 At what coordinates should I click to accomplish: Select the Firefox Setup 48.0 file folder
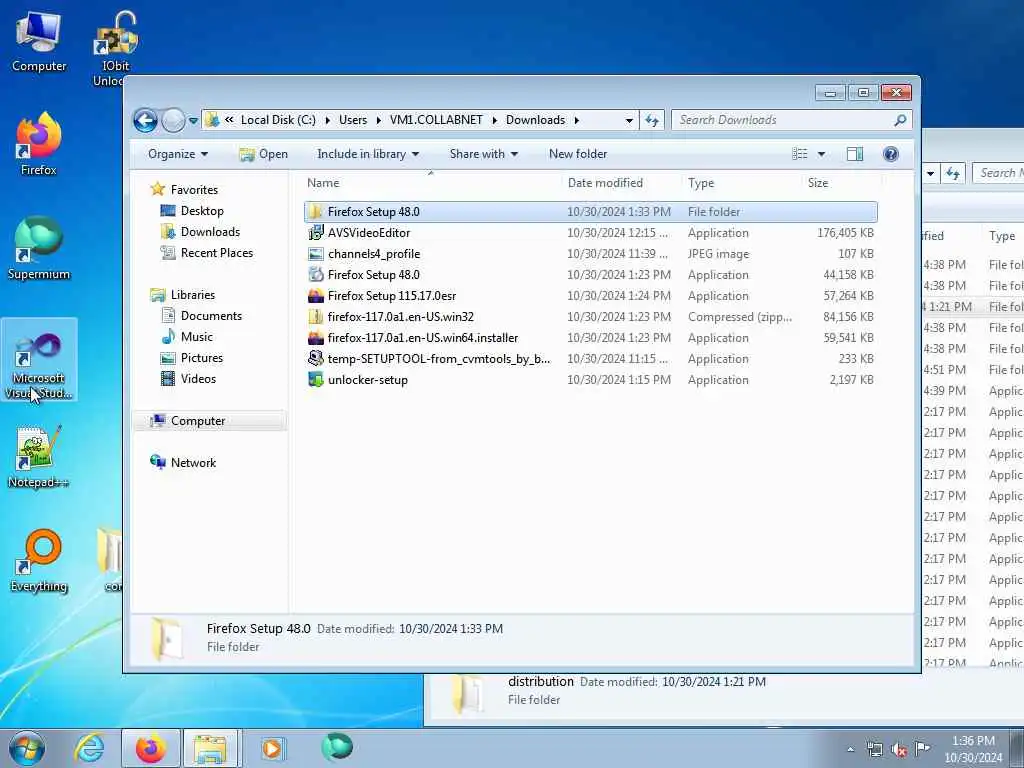590,212
